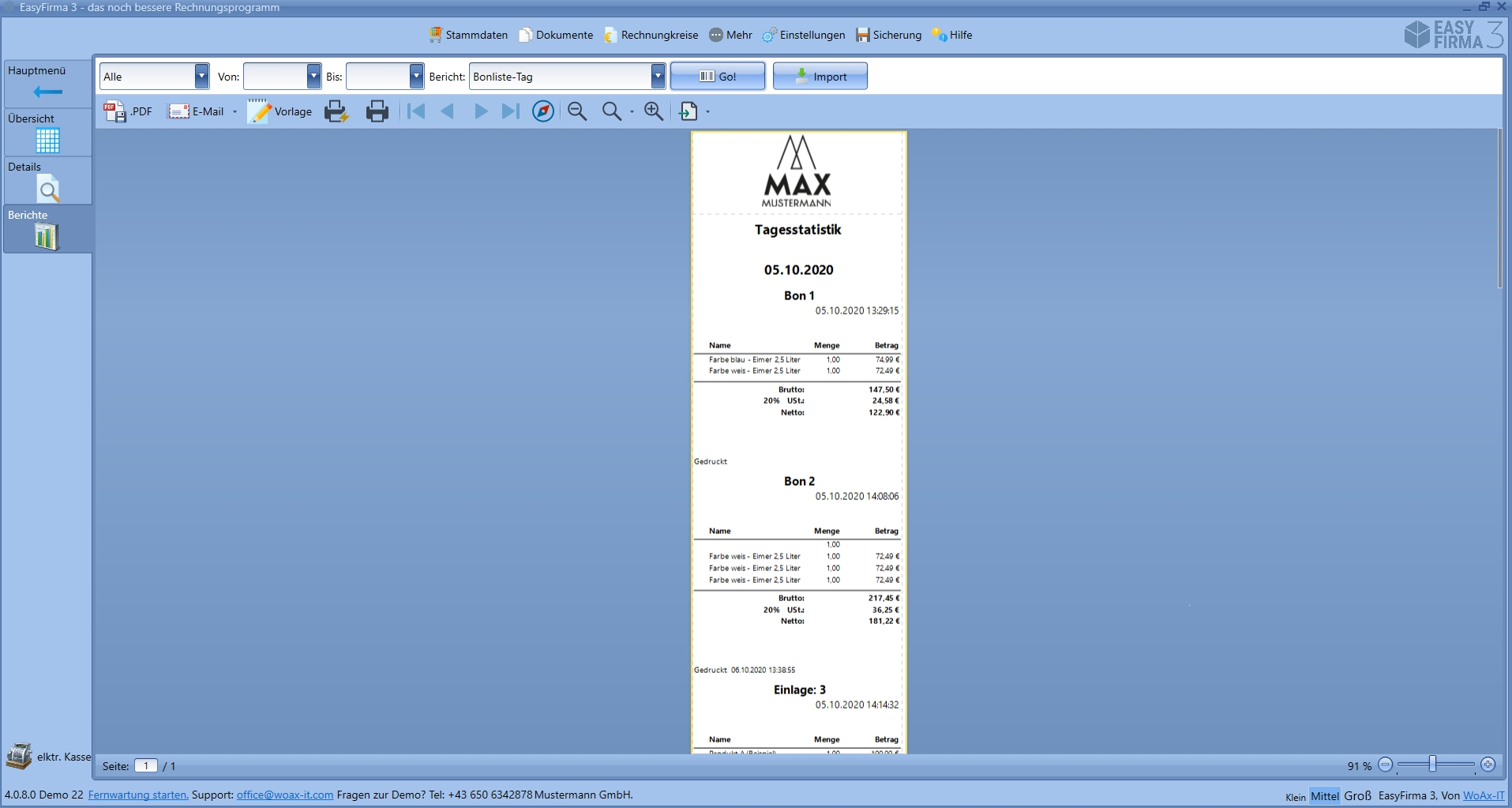This screenshot has height=808, width=1512.
Task: Click the Tagesstatistik report page preview
Action: (799, 442)
